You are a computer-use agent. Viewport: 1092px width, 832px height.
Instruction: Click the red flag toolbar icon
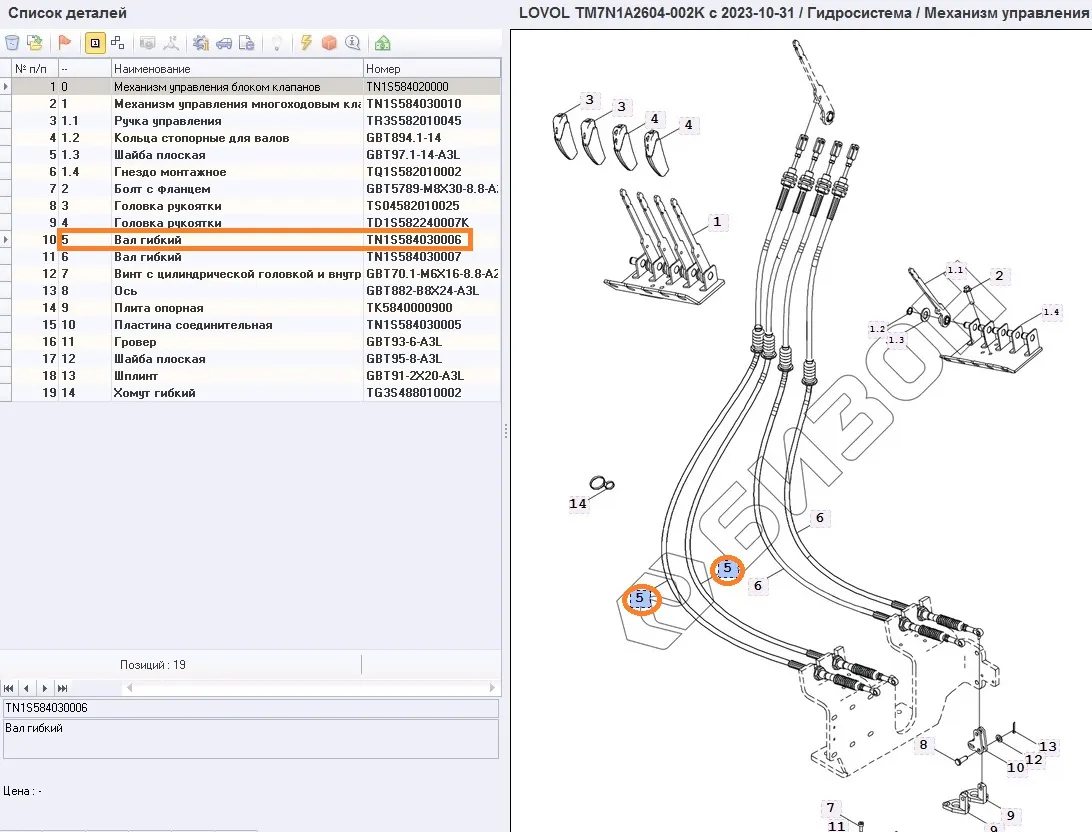(65, 43)
